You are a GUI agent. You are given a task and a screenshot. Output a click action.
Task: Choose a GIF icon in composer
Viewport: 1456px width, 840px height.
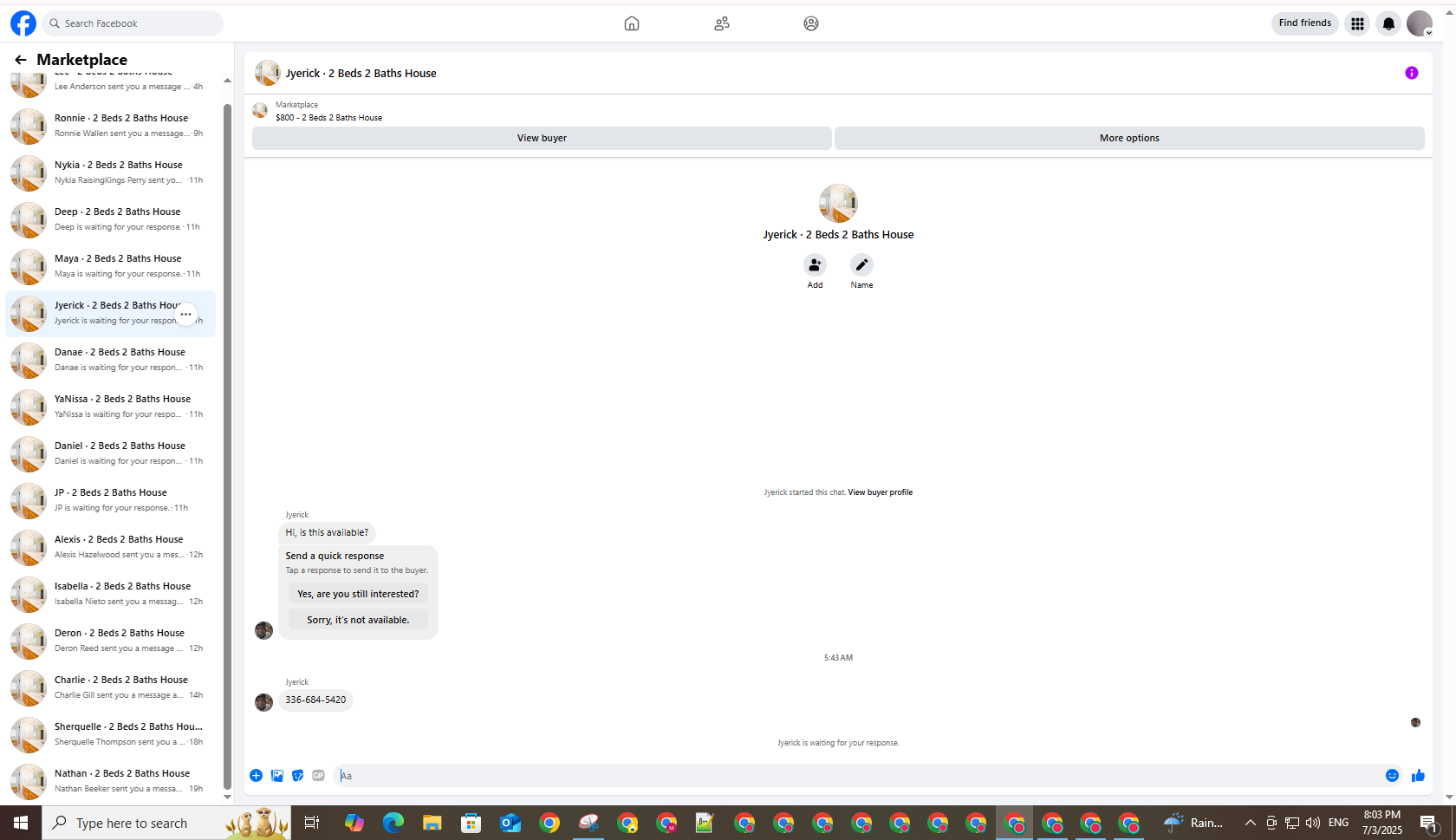point(319,776)
